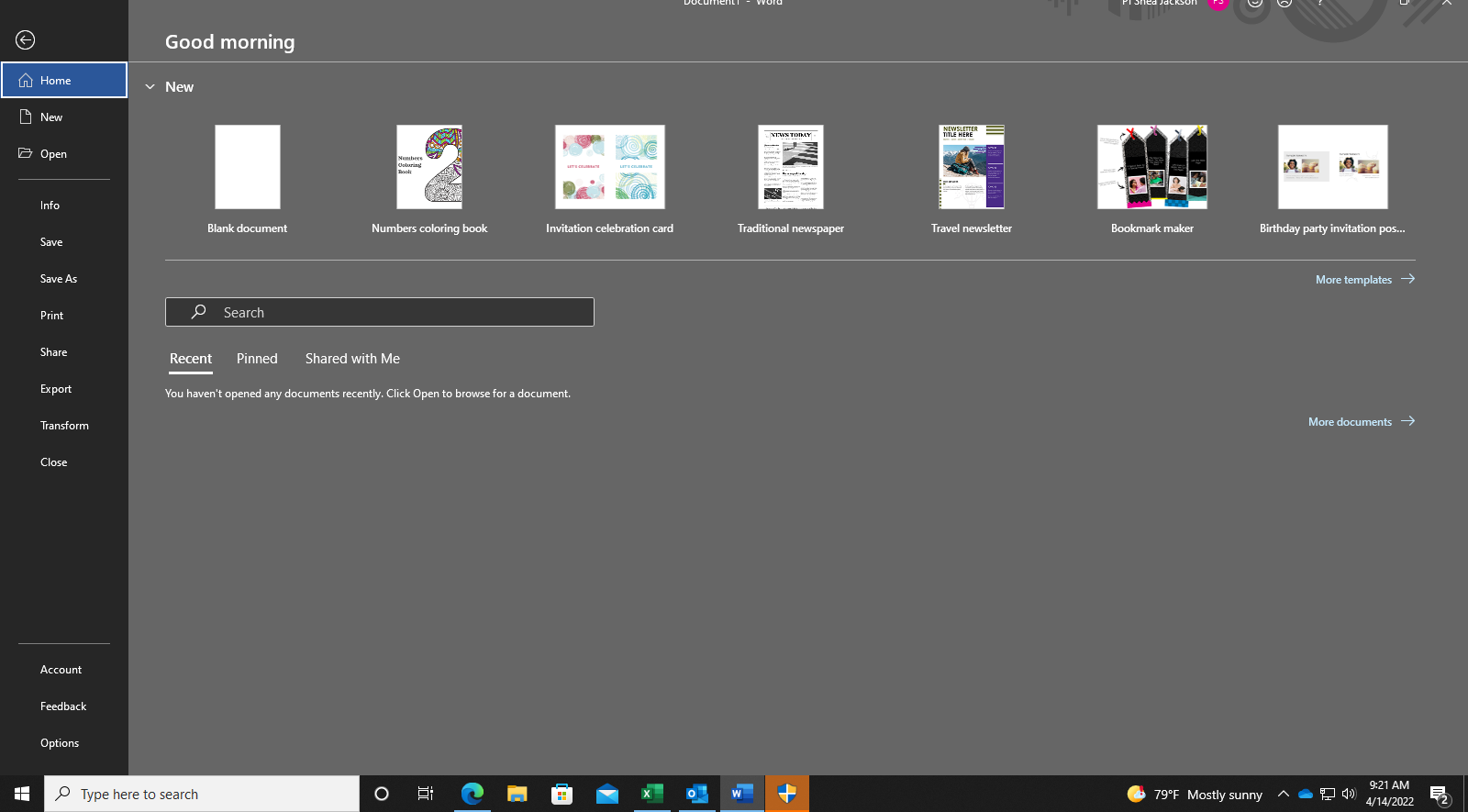Open File Explorer from the taskbar

(517, 794)
